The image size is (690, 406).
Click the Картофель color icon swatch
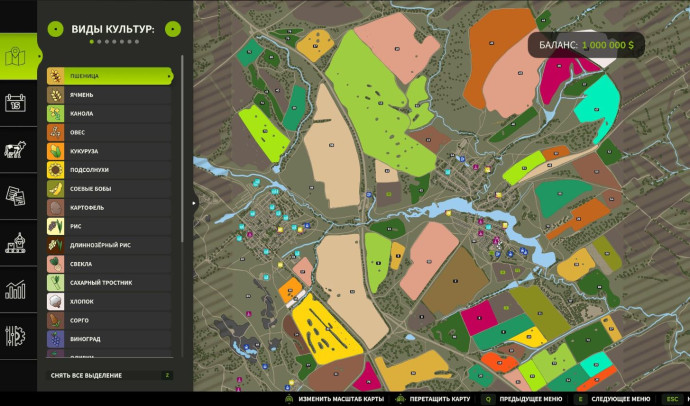point(55,207)
